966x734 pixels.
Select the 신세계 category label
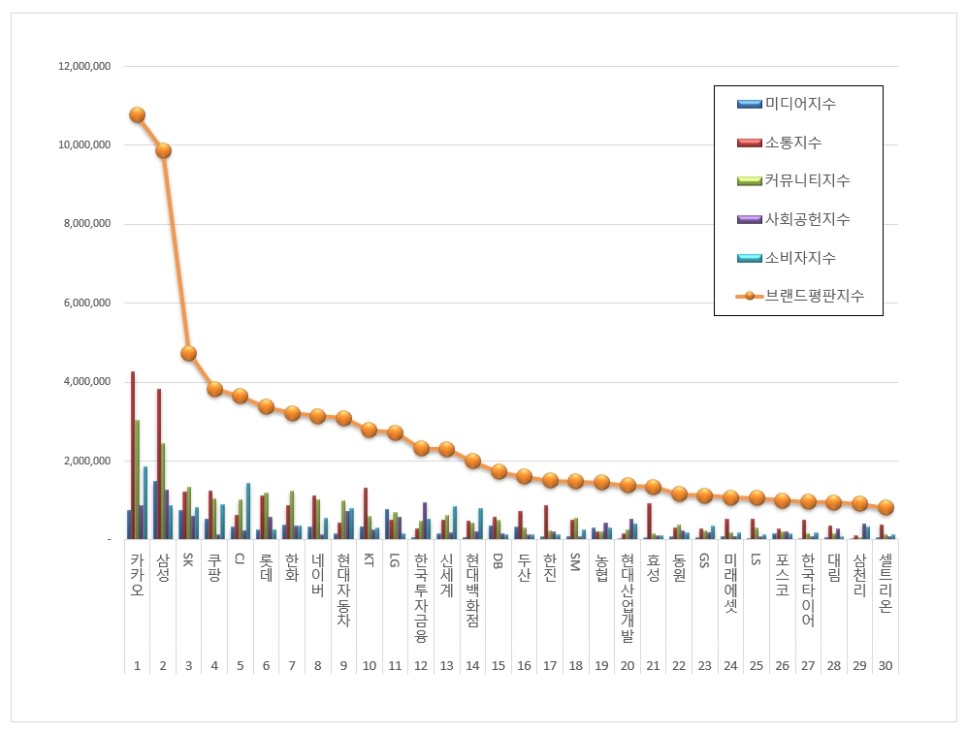[x=447, y=575]
